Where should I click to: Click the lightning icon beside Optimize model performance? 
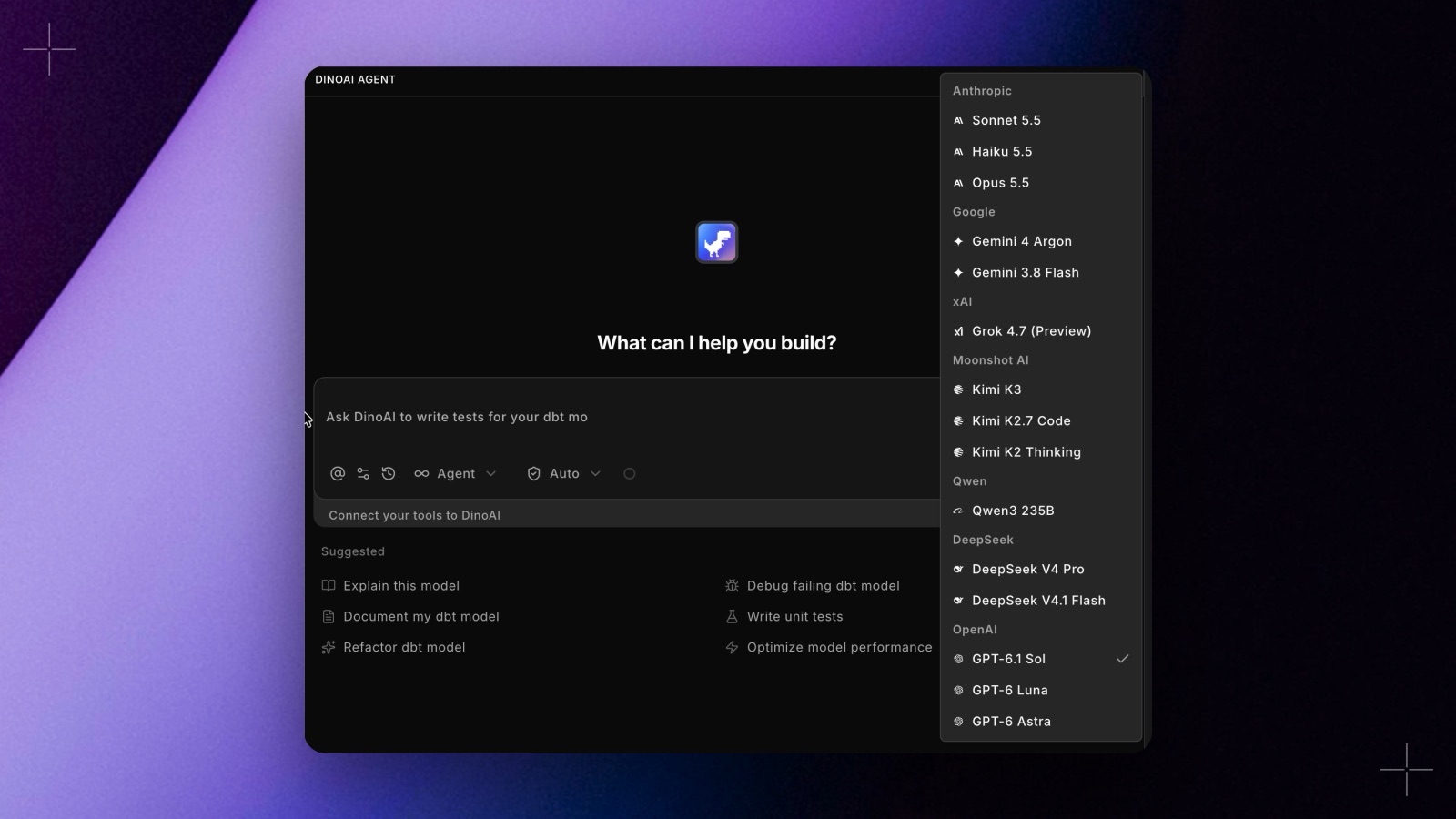[x=732, y=648]
